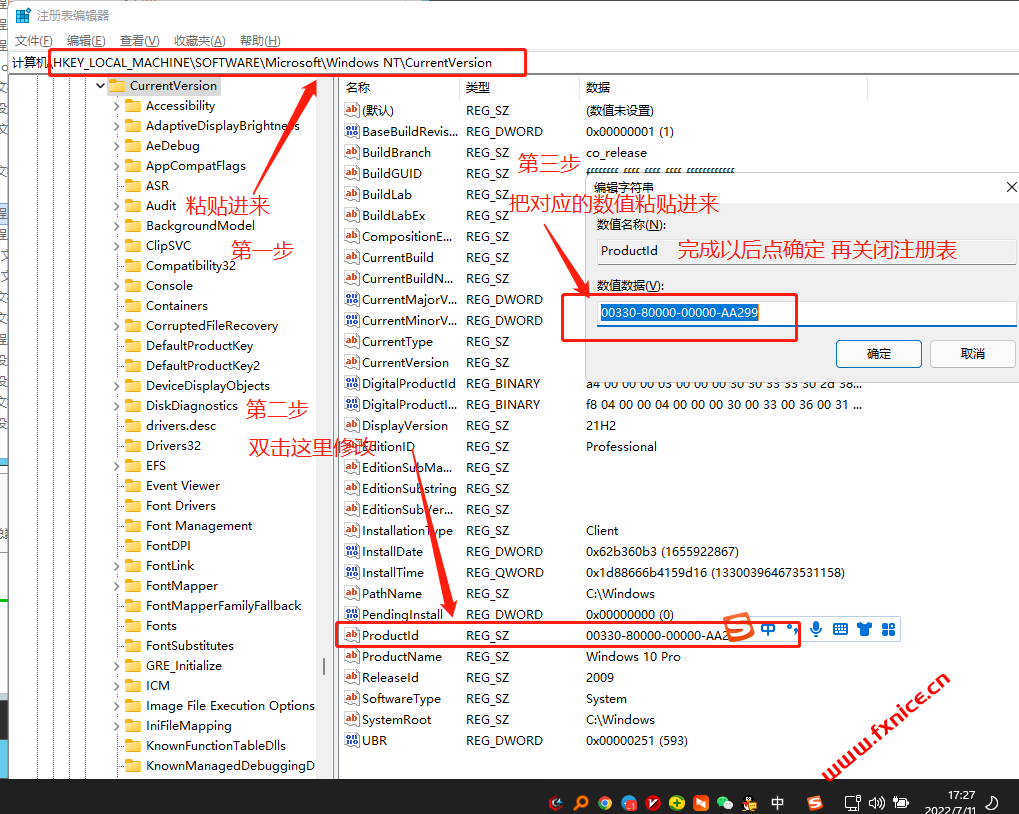The width and height of the screenshot is (1019, 814).
Task: Open the 查看(V) menu
Action: tap(140, 41)
